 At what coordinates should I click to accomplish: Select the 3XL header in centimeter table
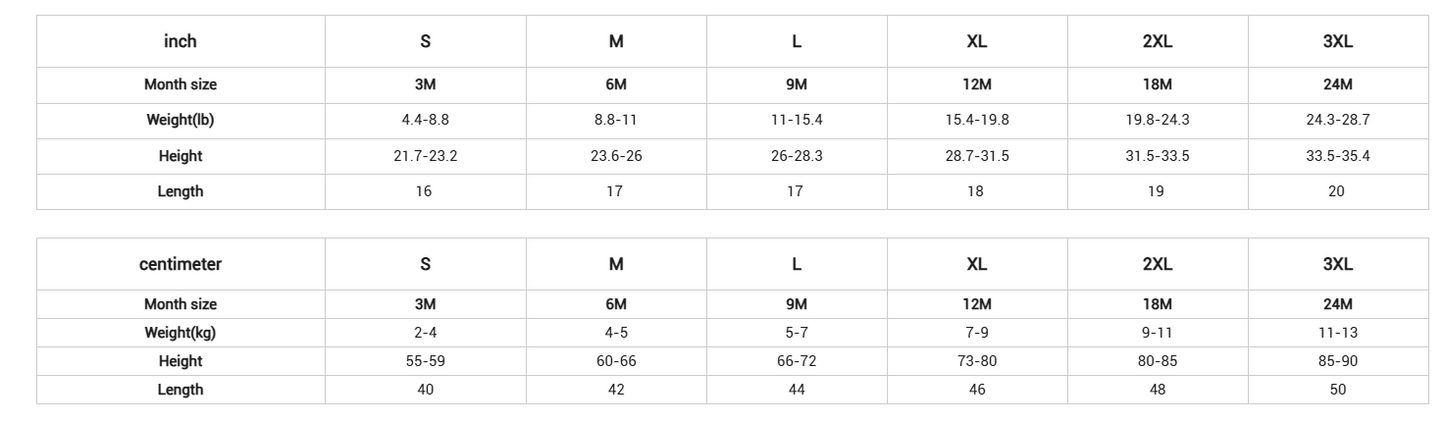1337,264
